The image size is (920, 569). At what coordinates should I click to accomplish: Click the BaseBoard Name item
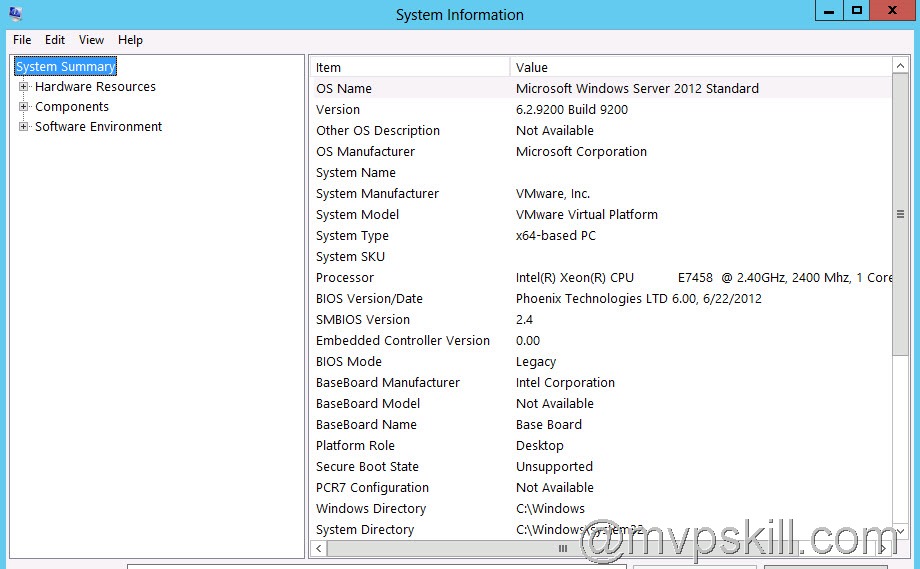pyautogui.click(x=366, y=425)
